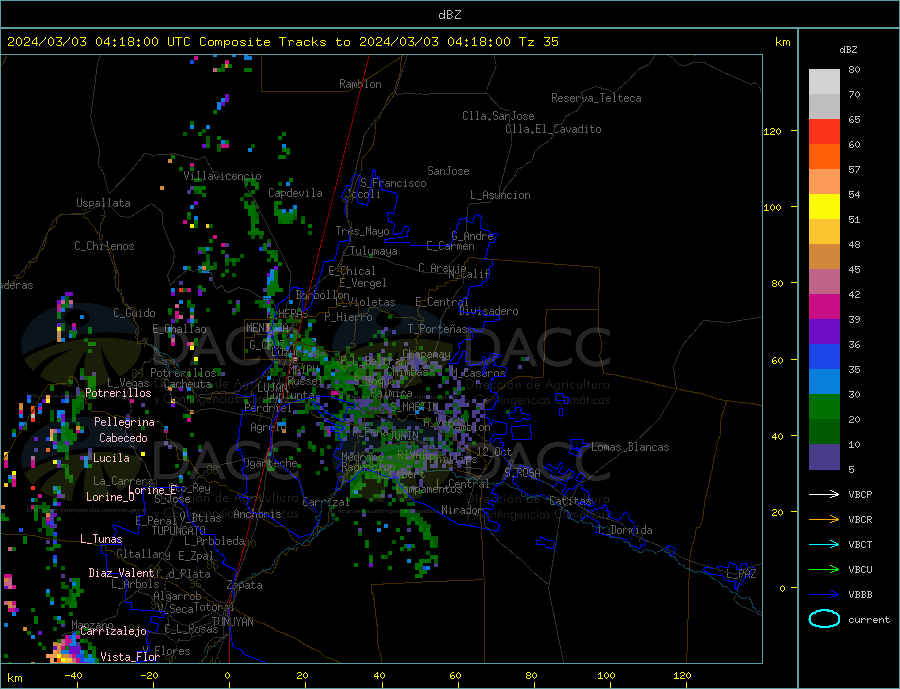The width and height of the screenshot is (900, 689).
Task: Click the 'Reserva_Telteca' place label
Action: [x=596, y=98]
